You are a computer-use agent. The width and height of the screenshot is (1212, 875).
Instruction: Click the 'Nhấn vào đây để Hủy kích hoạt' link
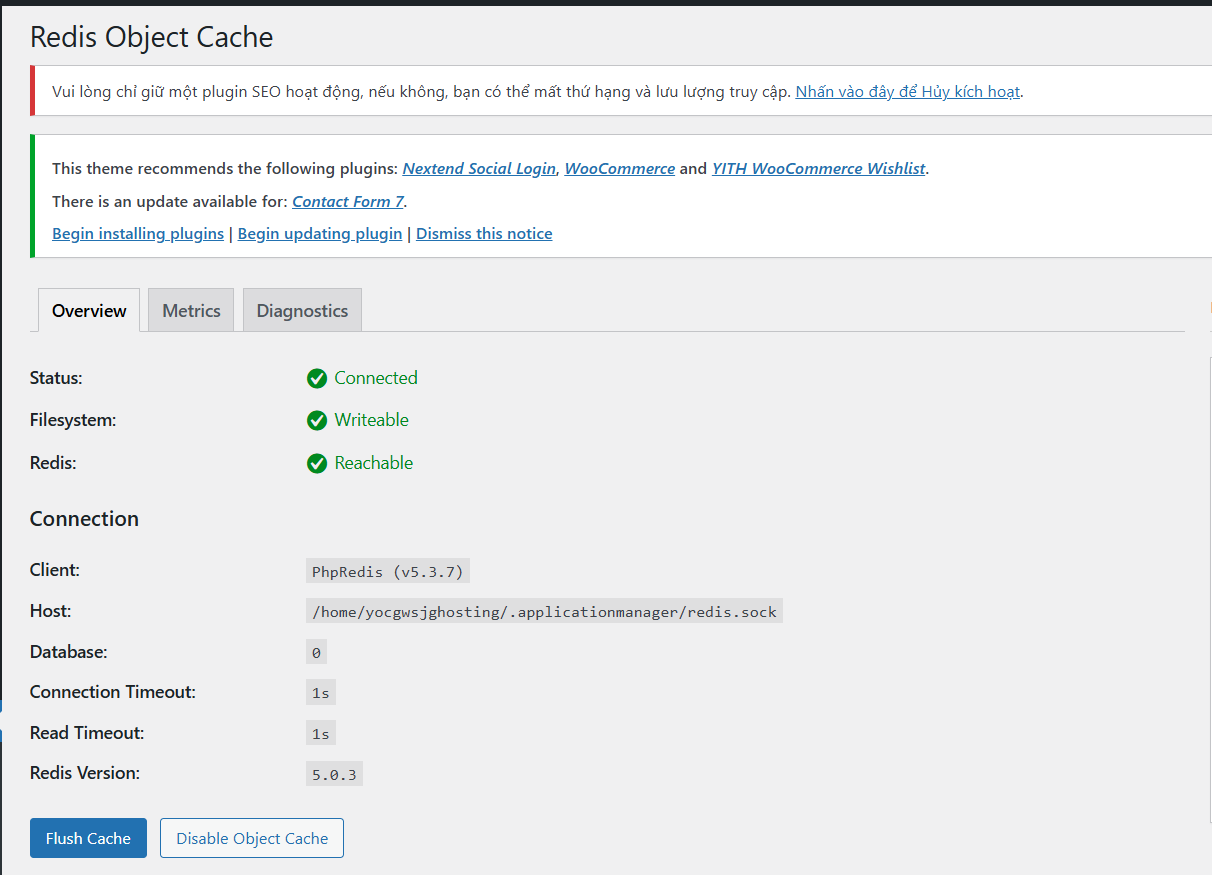coord(907,91)
